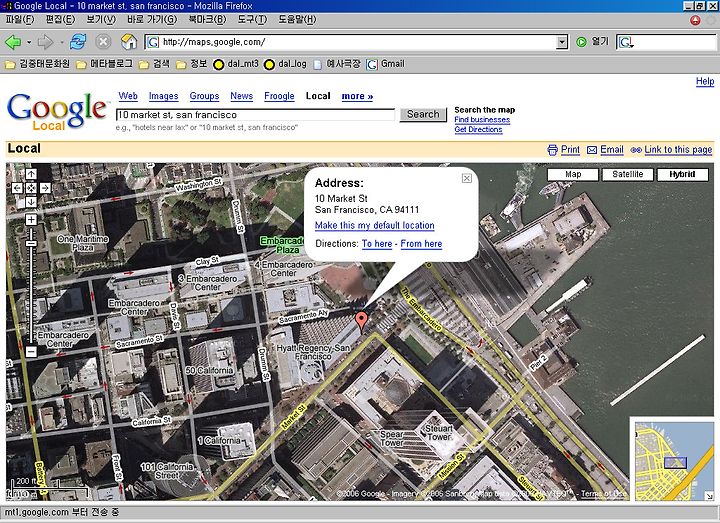Pan the map down with the arrow
720x523 pixels.
click(x=31, y=202)
